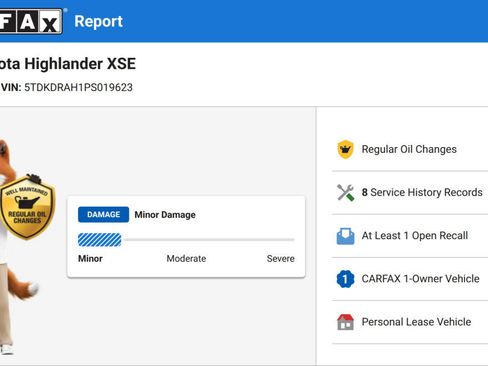Open CARFAX 1-Owner Vehicle entry
The height and width of the screenshot is (366, 488).
click(410, 279)
